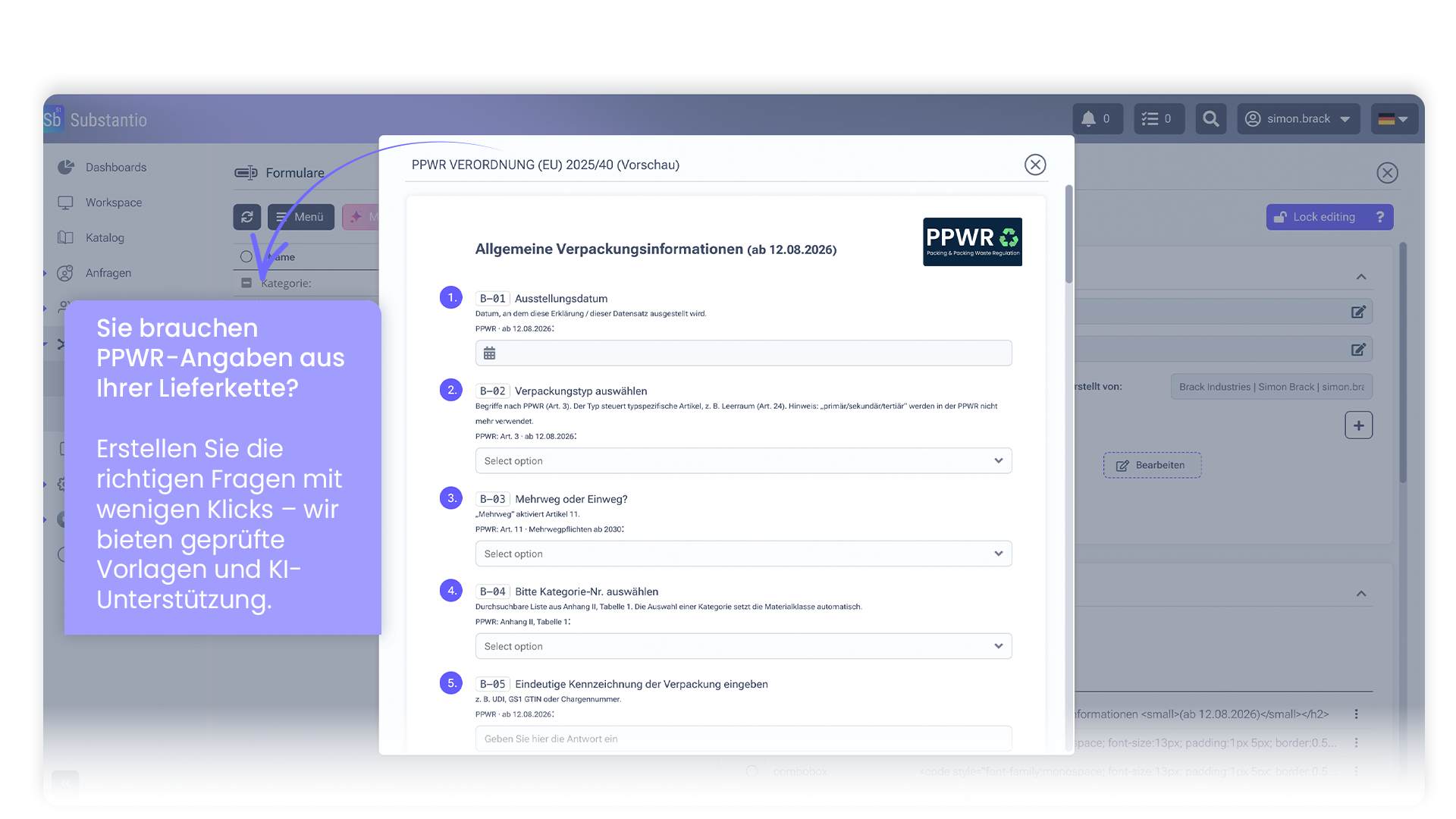Click the Formulare heading icon
This screenshot has width=1456, height=819.
tap(246, 173)
